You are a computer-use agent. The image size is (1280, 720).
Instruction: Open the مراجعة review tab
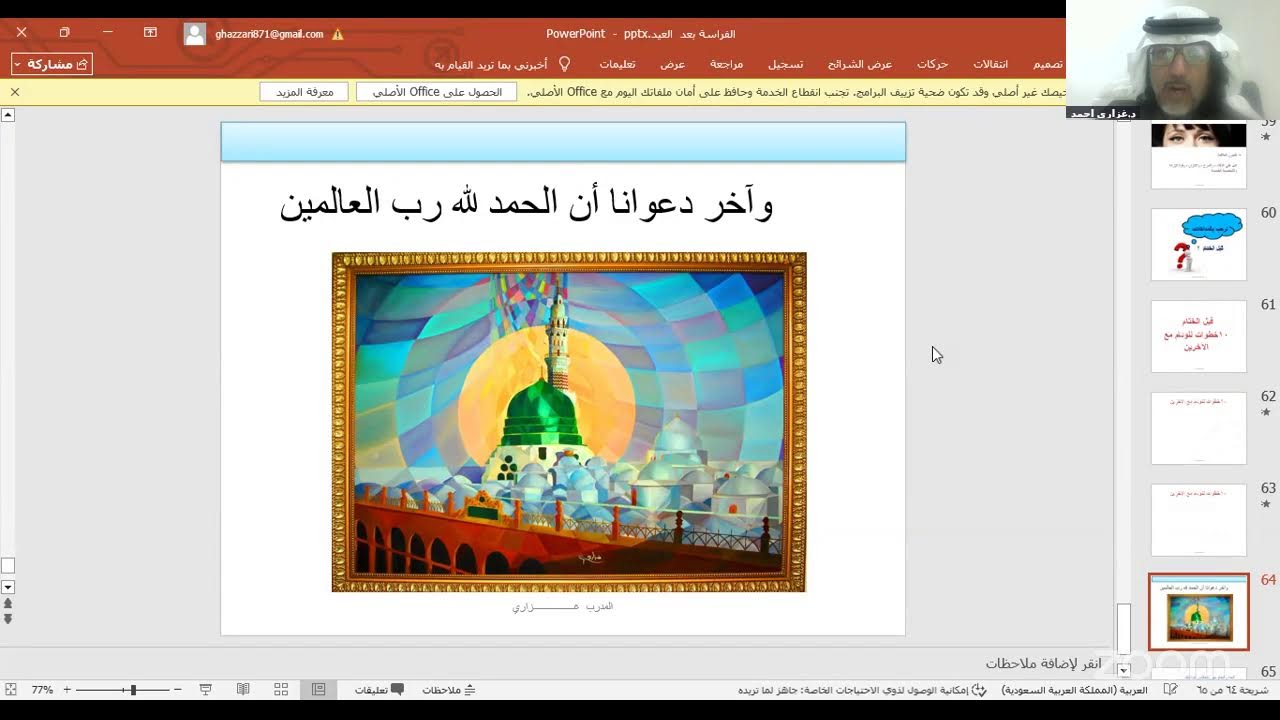tap(726, 64)
